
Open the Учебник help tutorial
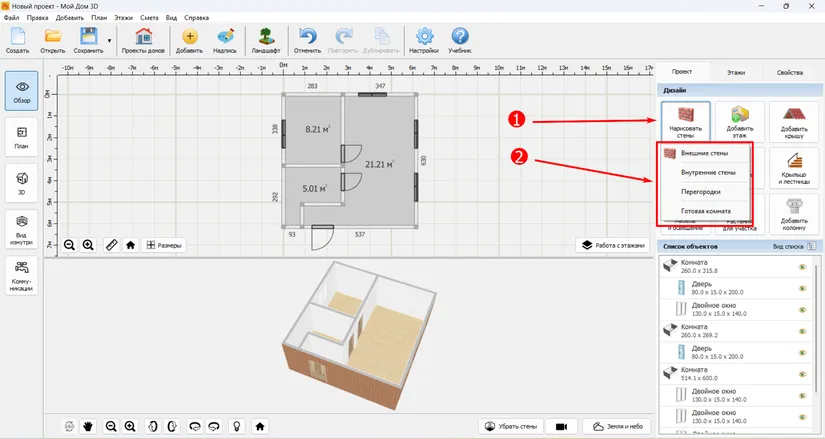pyautogui.click(x=460, y=40)
